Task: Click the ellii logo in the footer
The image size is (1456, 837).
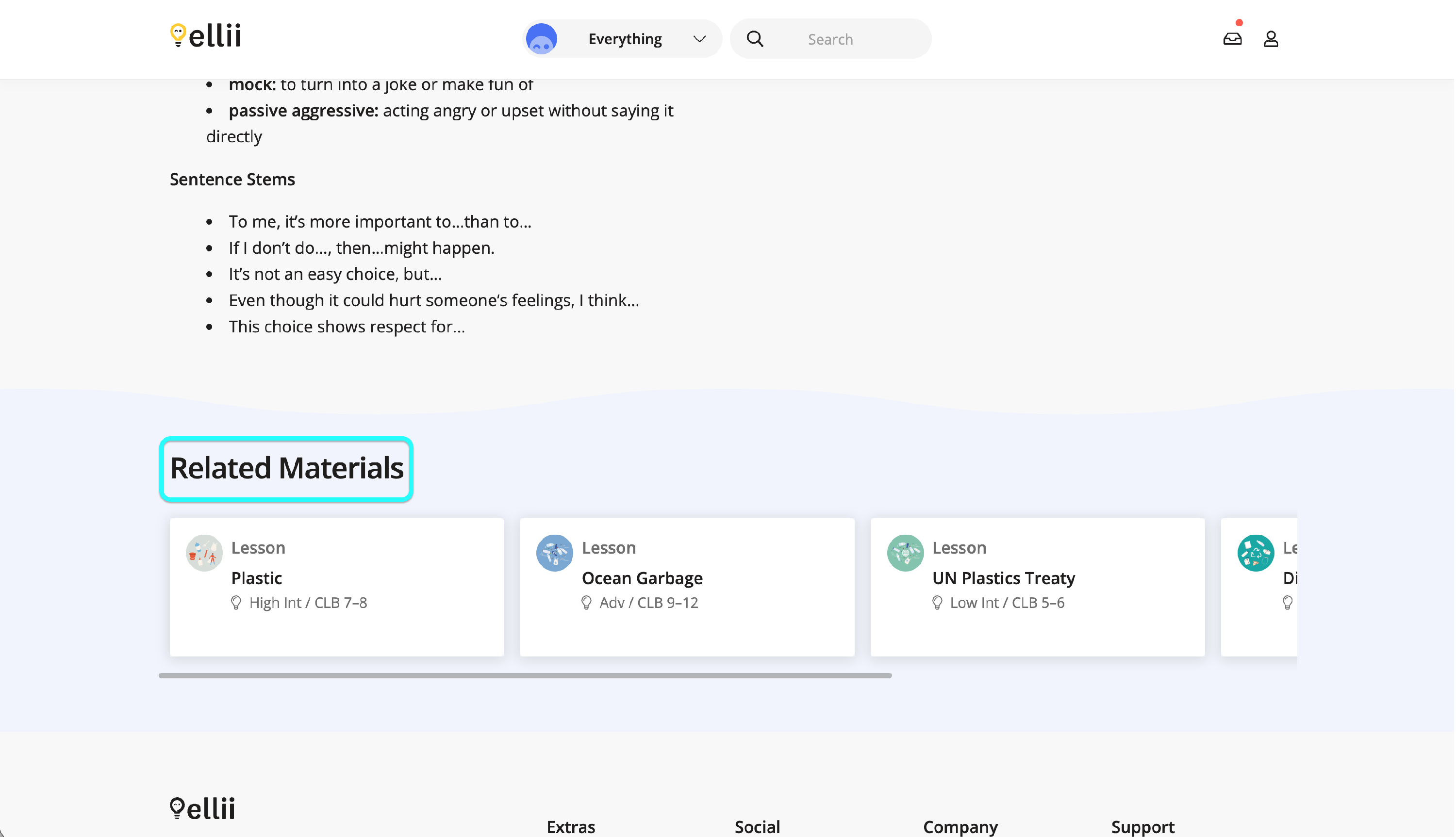Action: 203,808
